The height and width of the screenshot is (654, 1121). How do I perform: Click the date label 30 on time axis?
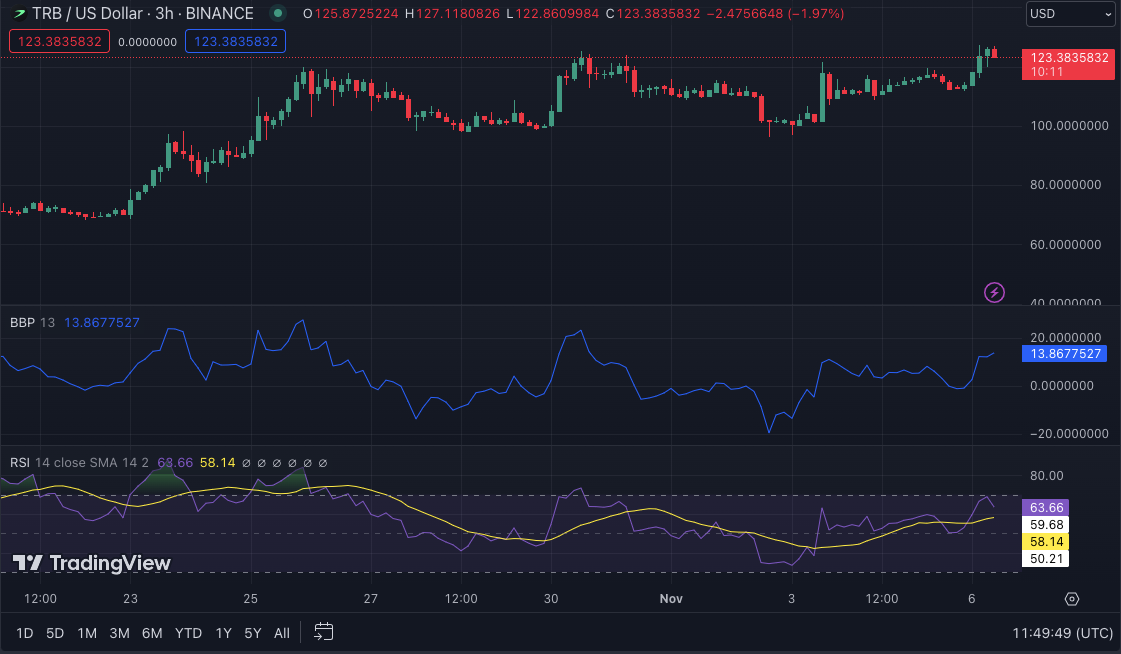tap(550, 599)
